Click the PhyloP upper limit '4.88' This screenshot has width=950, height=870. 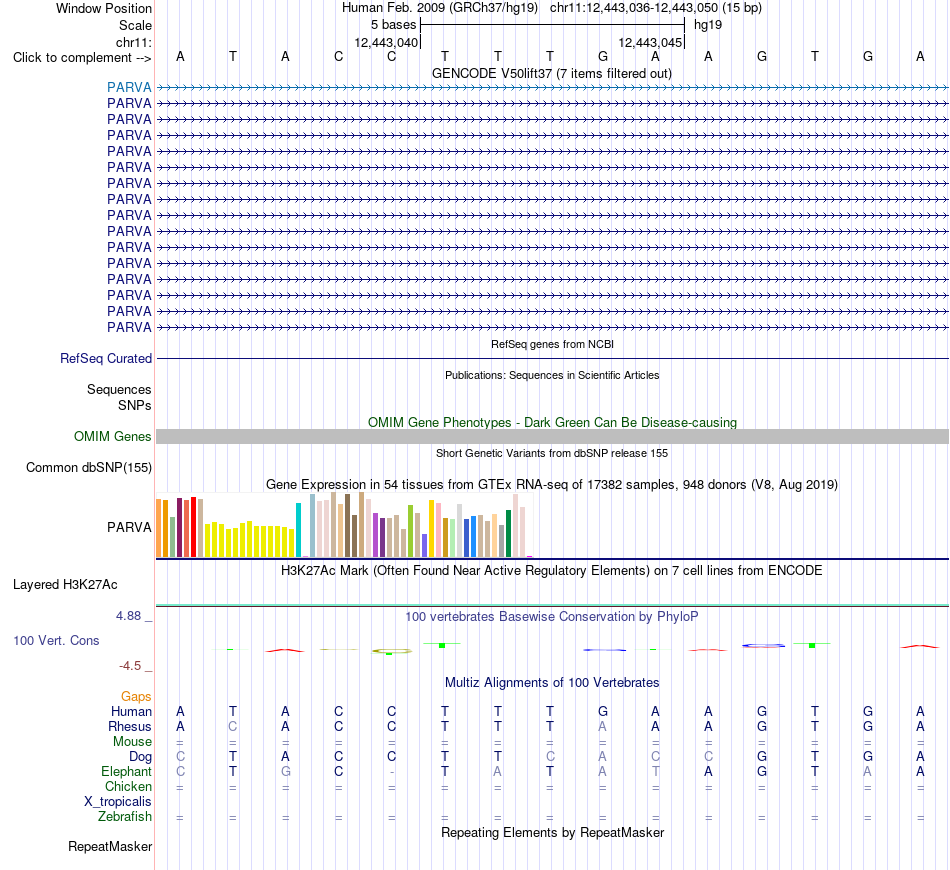pyautogui.click(x=128, y=616)
